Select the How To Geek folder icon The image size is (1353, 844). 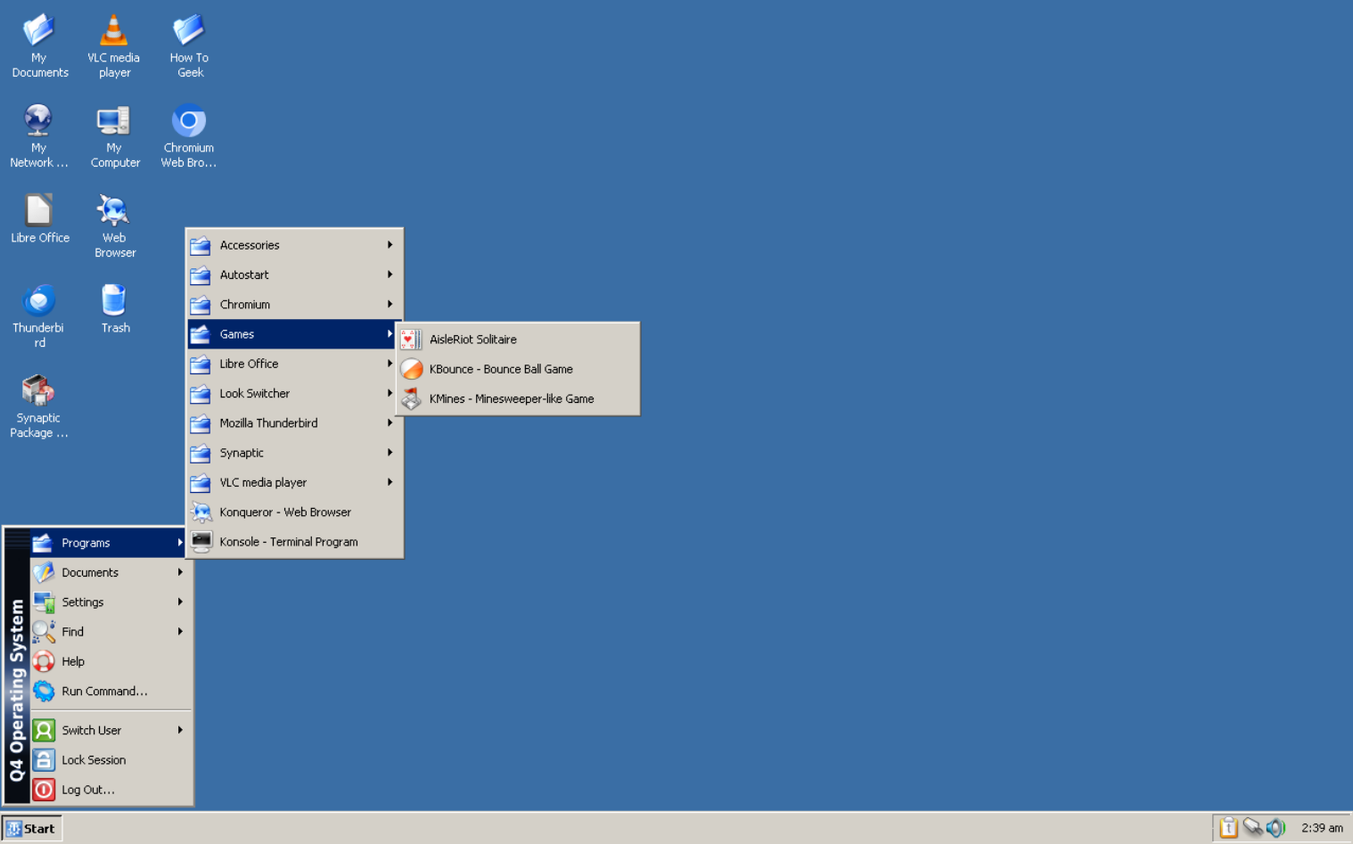coord(189,45)
